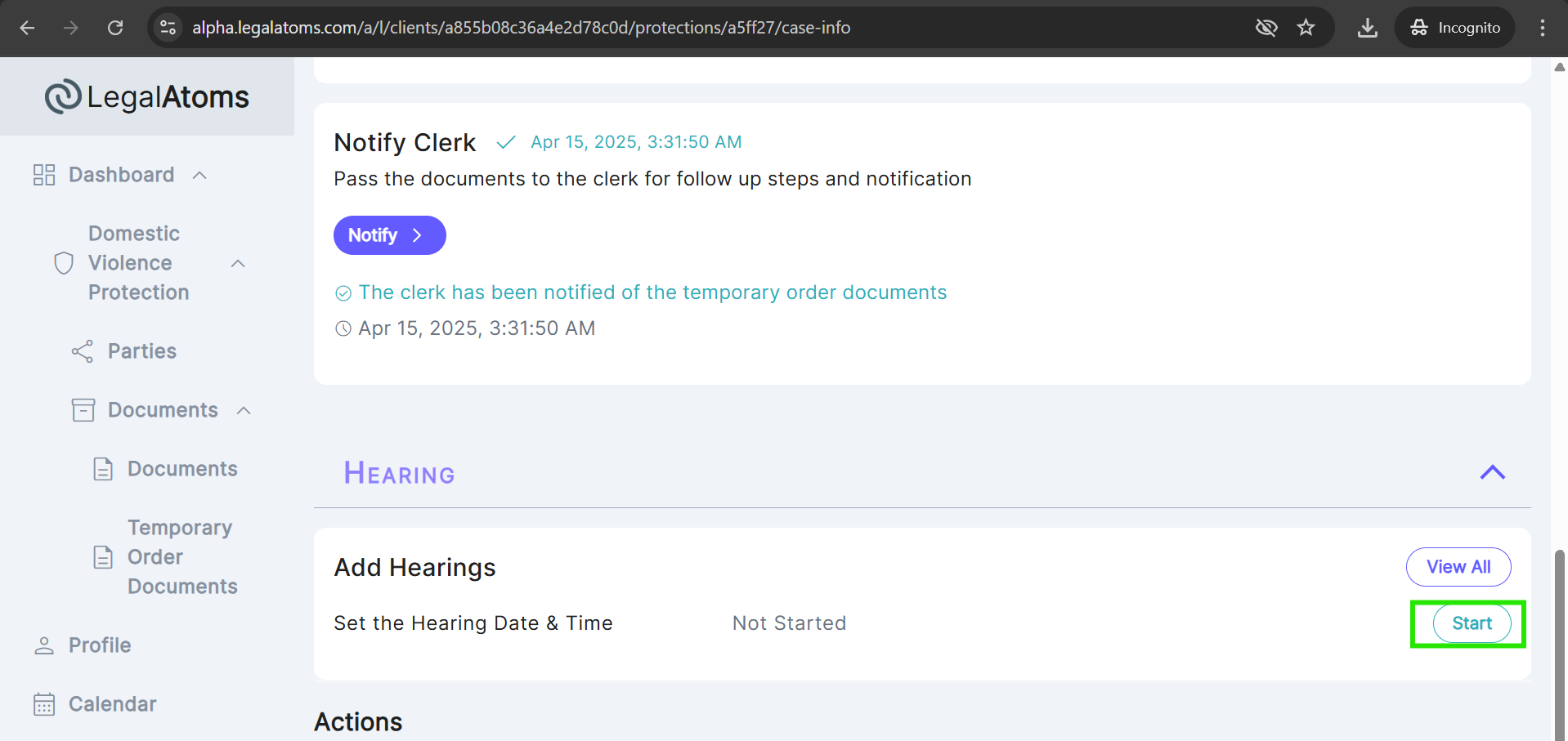Click the 'Not Started' status text
This screenshot has height=741, width=1568.
[x=789, y=623]
